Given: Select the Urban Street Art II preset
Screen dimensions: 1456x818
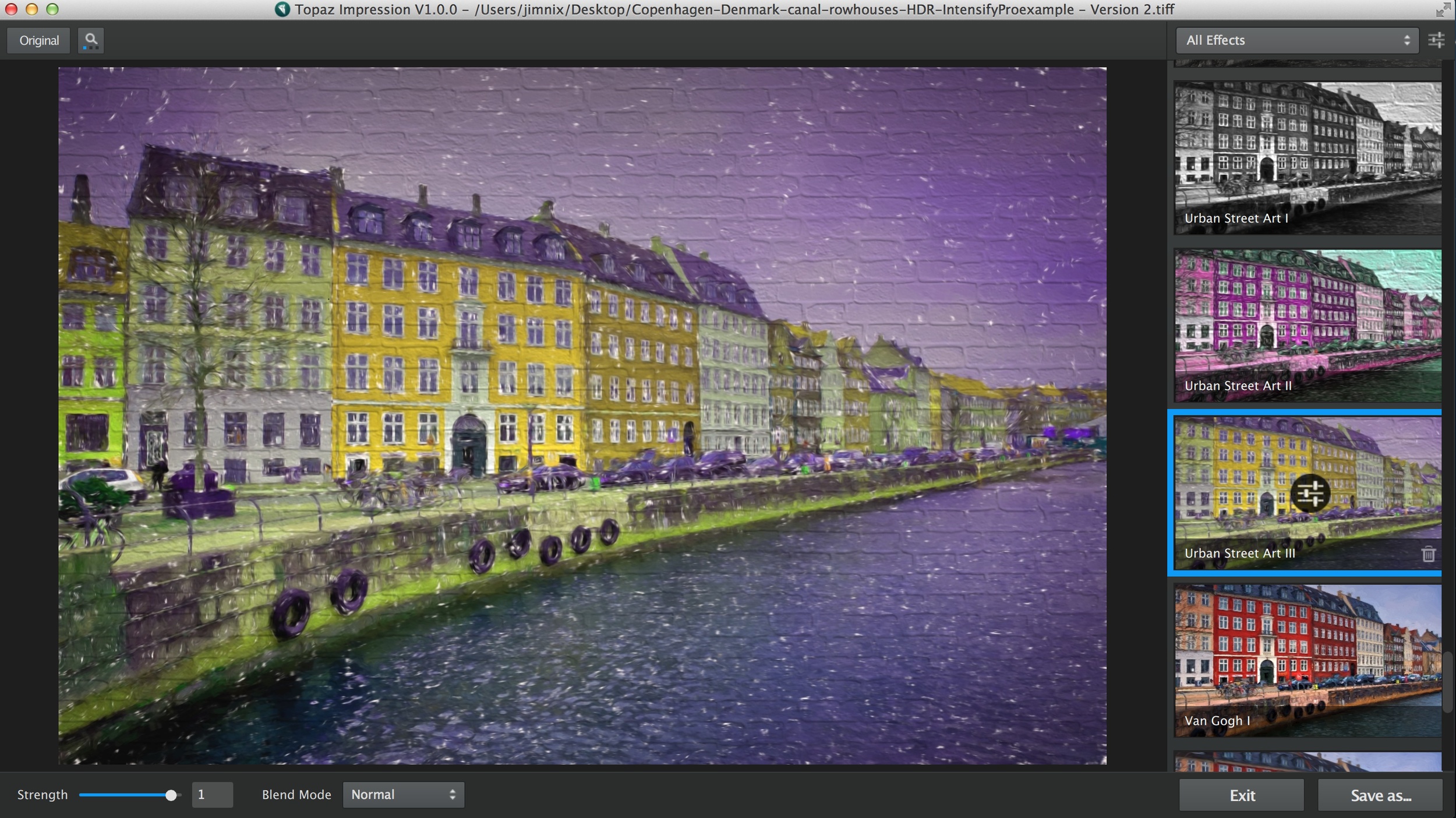Looking at the screenshot, I should pos(1307,326).
